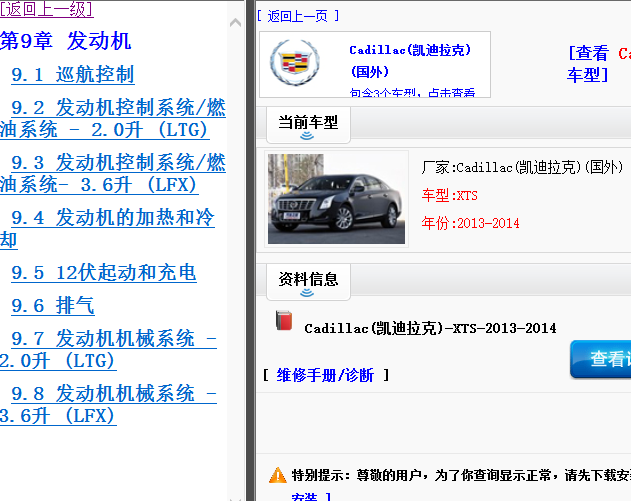Open section 9.6 排气
The width and height of the screenshot is (631, 501).
[x=53, y=306]
